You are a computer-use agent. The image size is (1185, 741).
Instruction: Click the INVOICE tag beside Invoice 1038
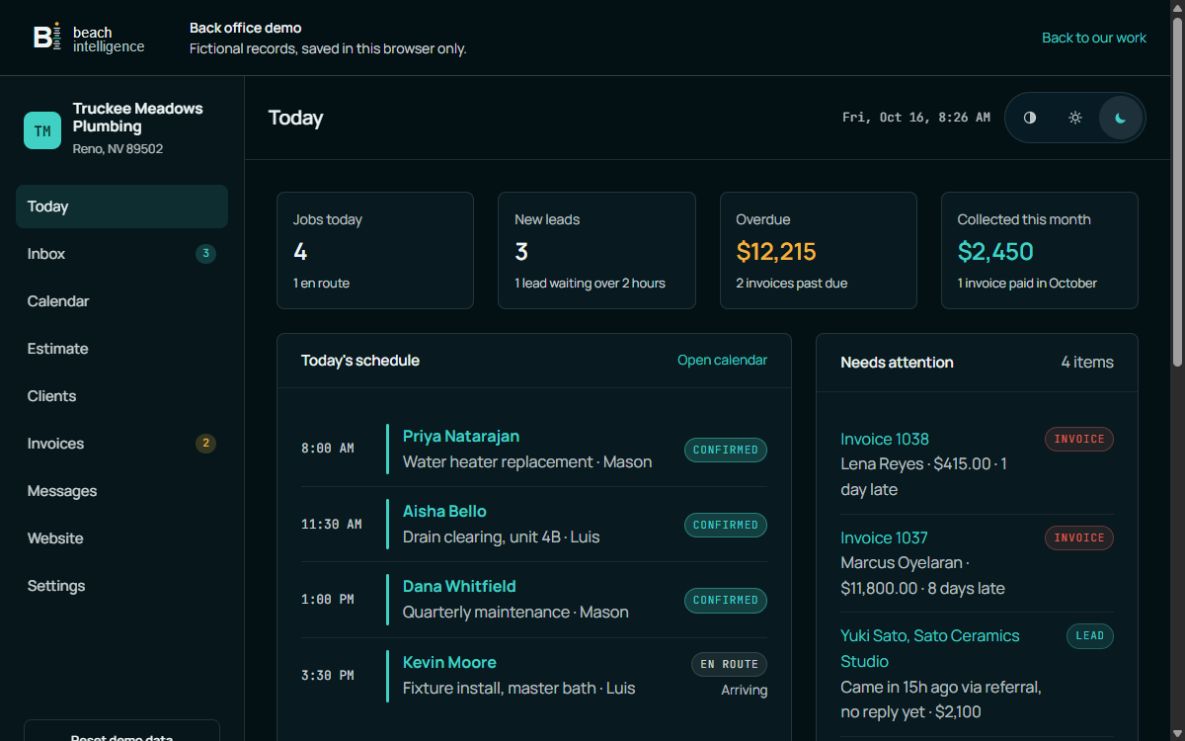1078,439
